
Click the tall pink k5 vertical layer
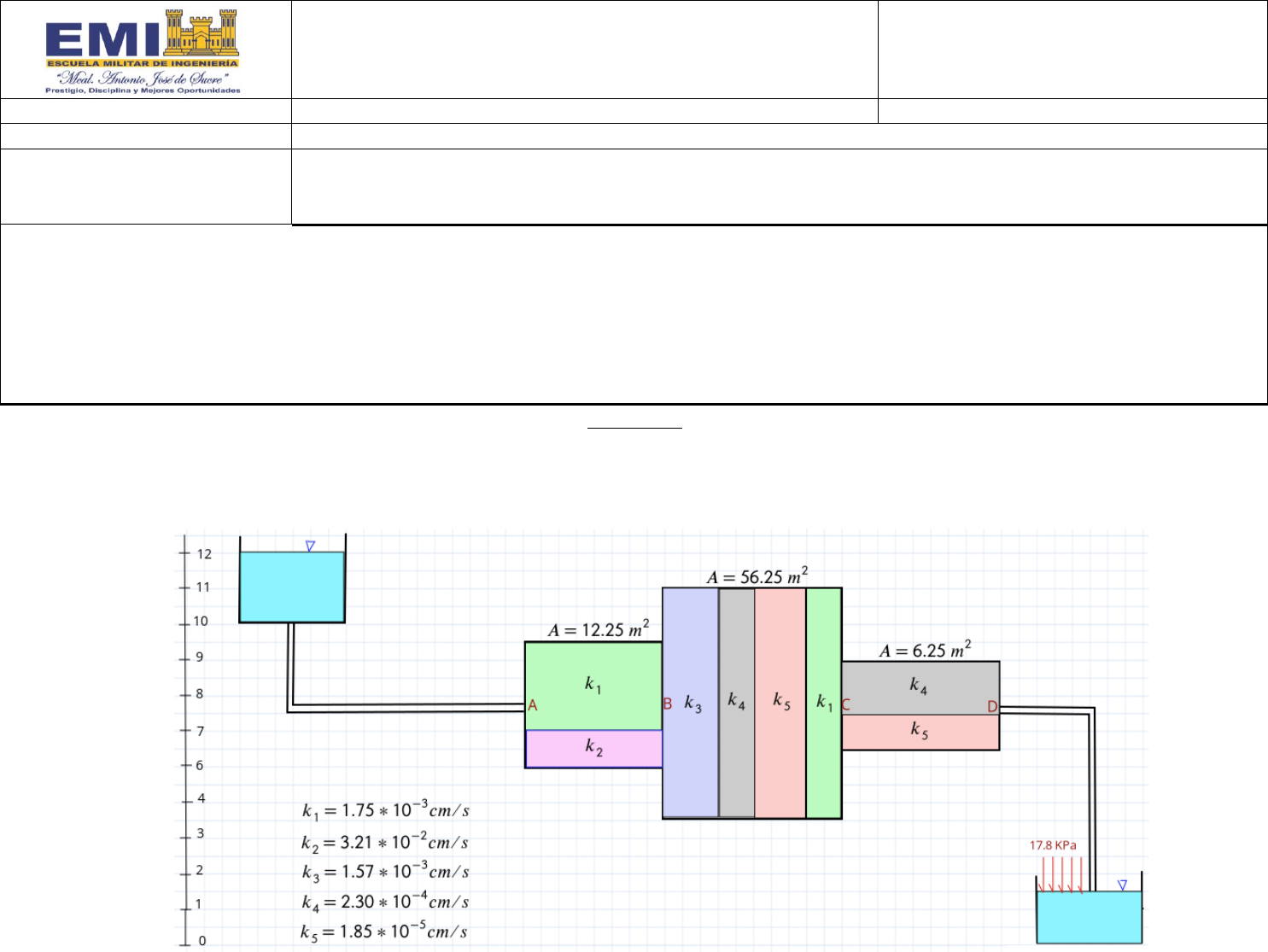coord(780,703)
